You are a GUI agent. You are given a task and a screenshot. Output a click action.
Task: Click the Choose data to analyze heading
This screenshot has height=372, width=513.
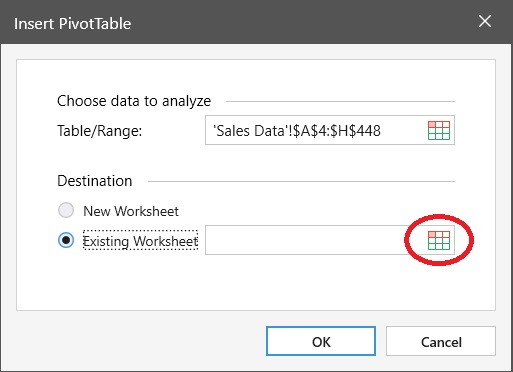click(134, 101)
